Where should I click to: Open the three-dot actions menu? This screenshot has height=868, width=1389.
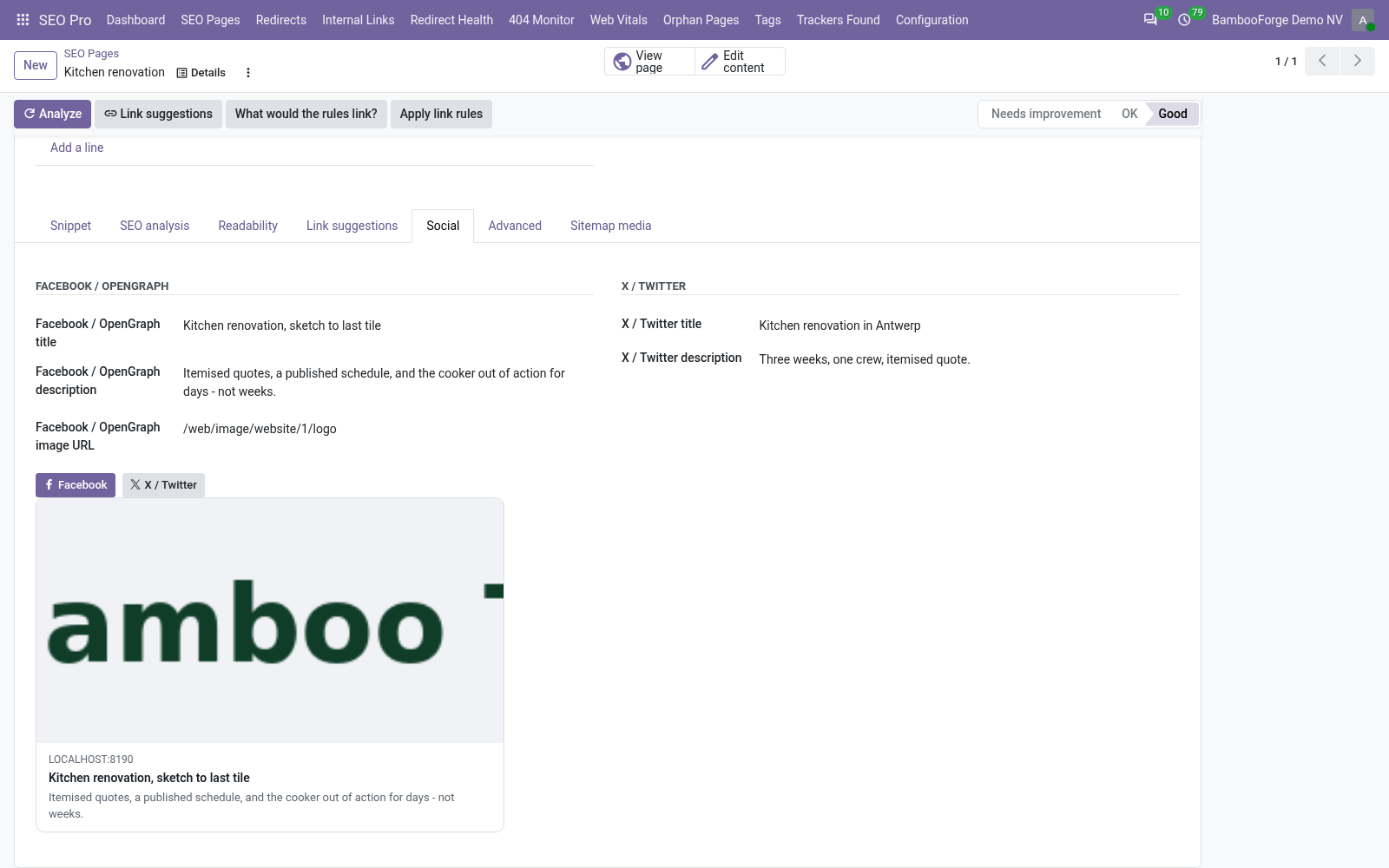(x=248, y=73)
